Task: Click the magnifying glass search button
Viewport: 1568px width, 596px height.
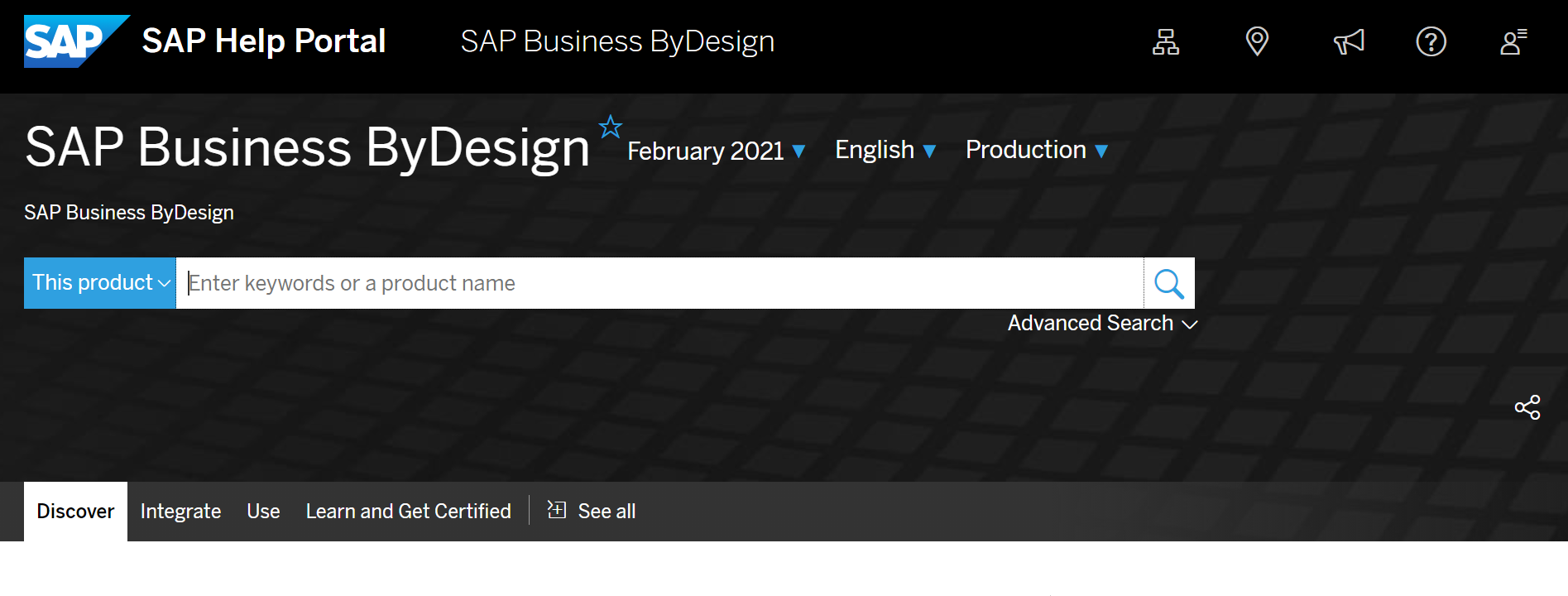Action: [1168, 283]
